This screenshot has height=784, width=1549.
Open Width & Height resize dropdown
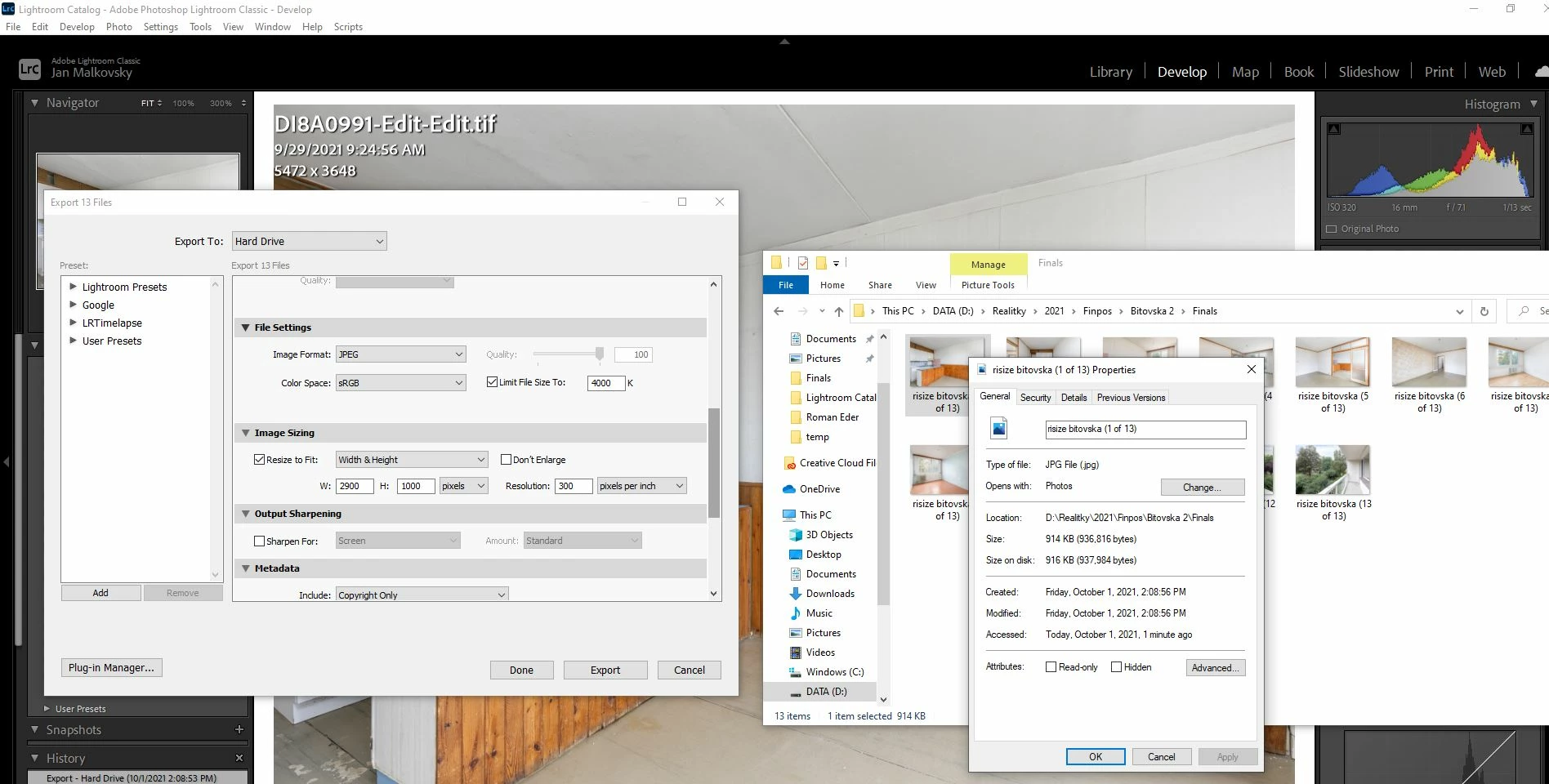click(412, 460)
